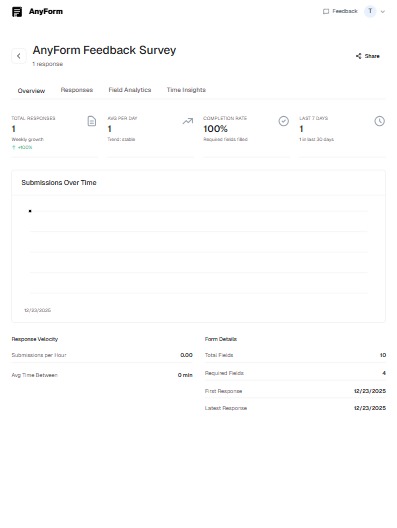Open the Field Analytics tab
Screen dimensions: 397x528
click(130, 90)
